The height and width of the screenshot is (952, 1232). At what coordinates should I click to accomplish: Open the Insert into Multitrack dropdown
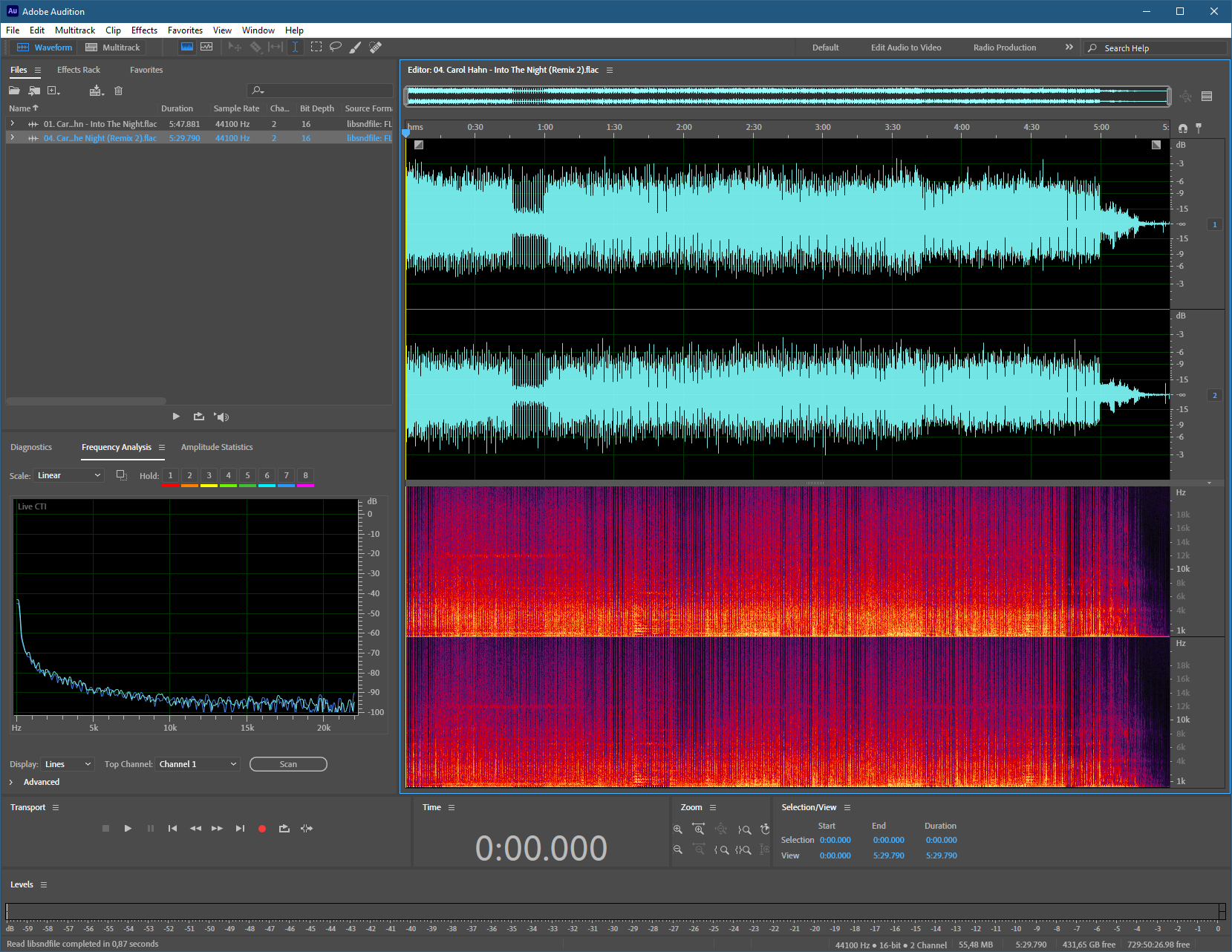point(97,91)
